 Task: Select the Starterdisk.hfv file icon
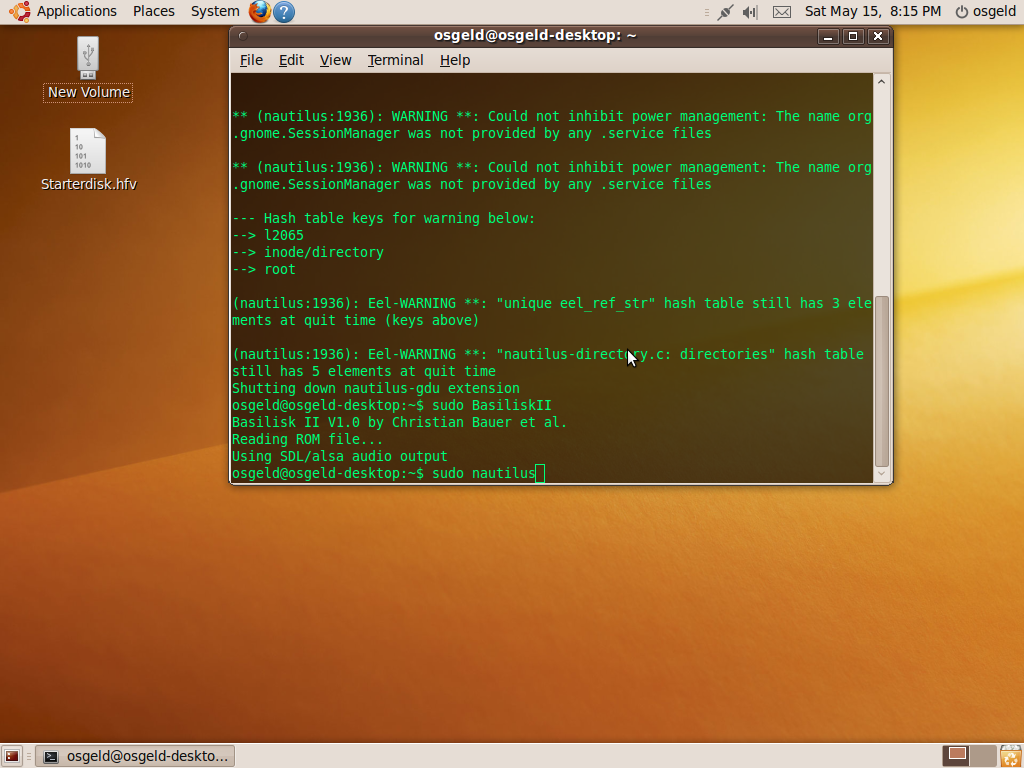point(88,151)
